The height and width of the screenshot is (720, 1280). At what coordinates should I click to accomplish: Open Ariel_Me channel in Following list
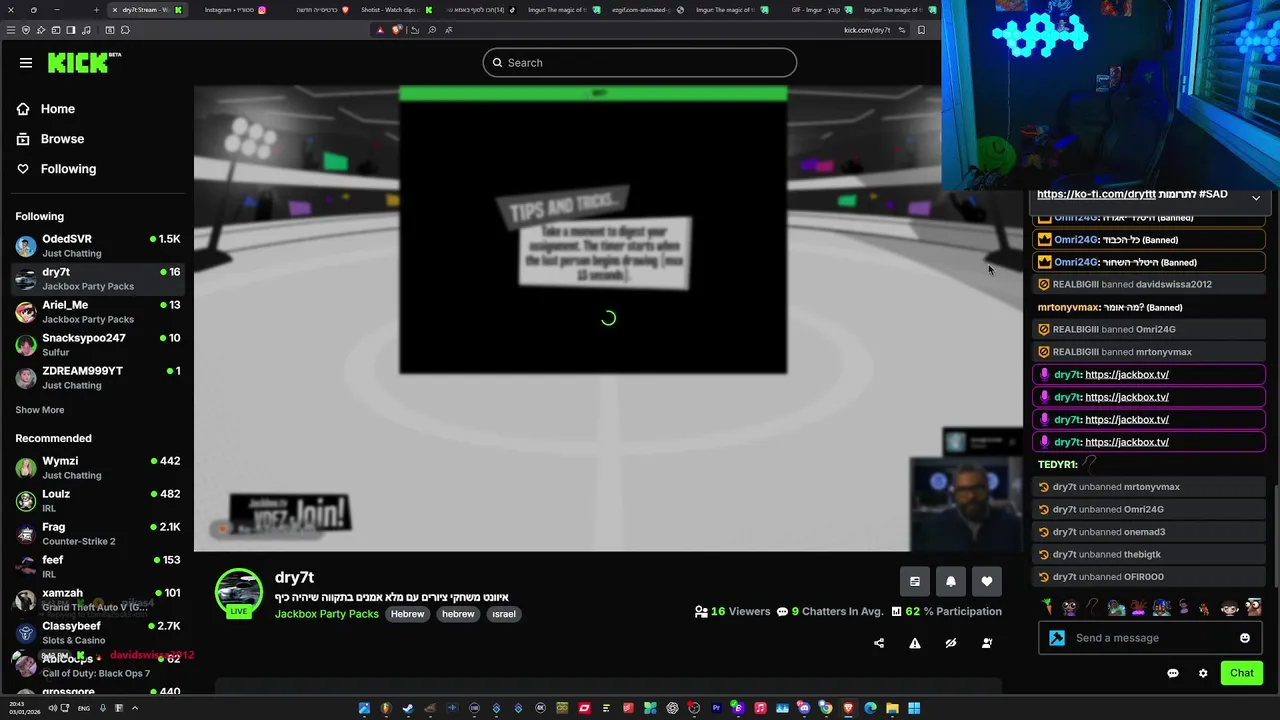(97, 312)
